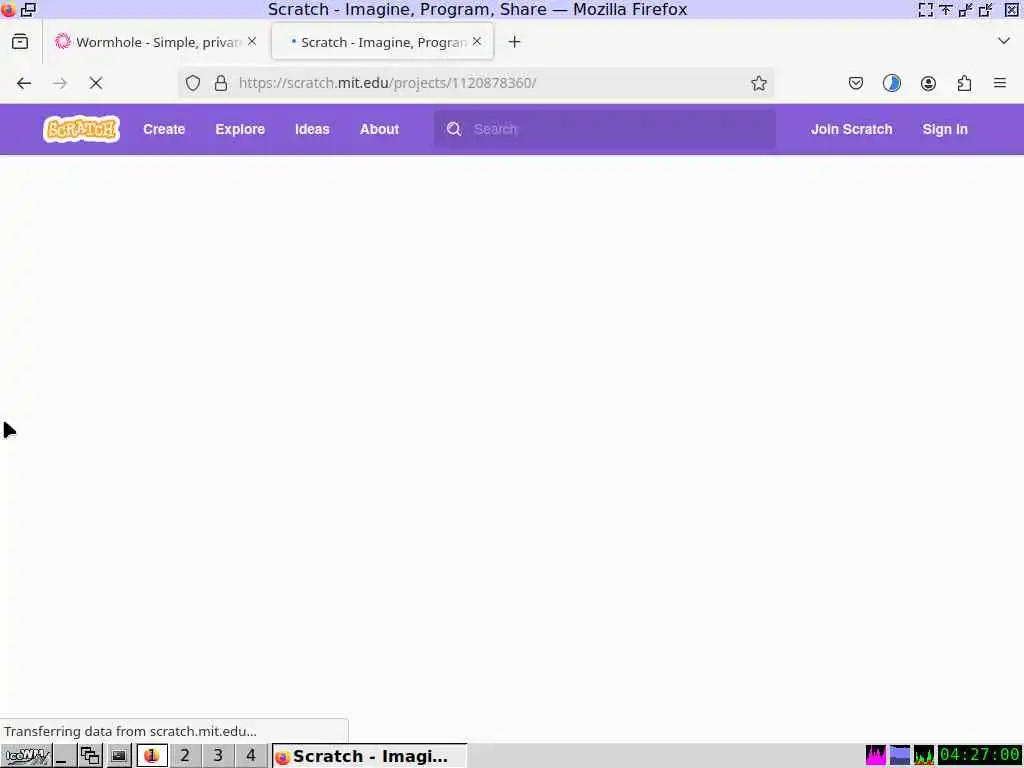Close the Scratch tab
The image size is (1024, 768).
477,41
